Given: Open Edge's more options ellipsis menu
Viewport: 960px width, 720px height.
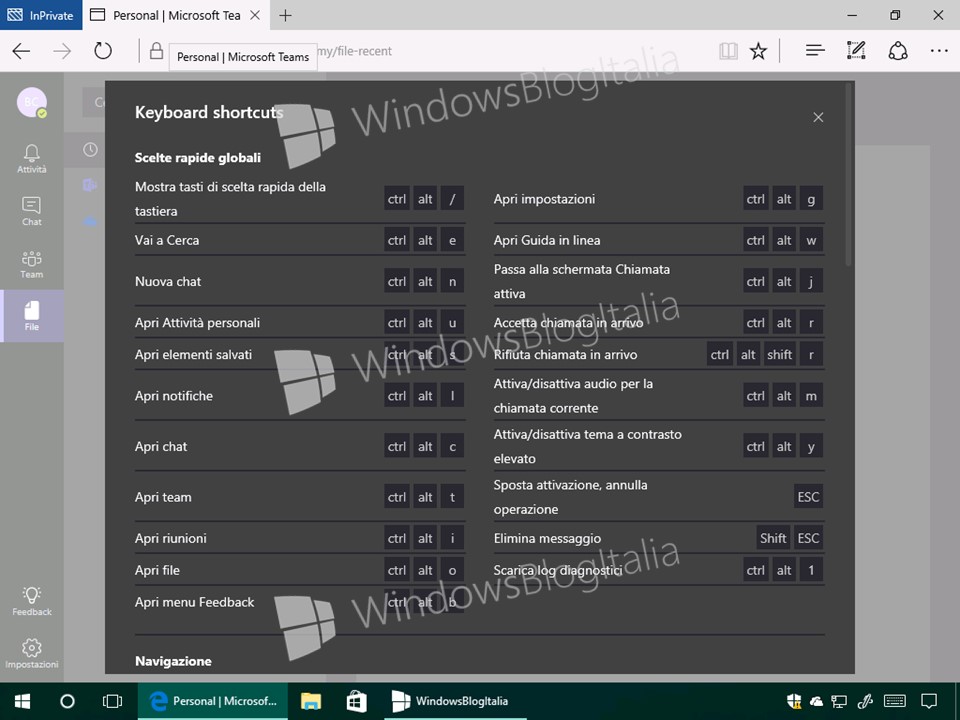Looking at the screenshot, I should [939, 51].
